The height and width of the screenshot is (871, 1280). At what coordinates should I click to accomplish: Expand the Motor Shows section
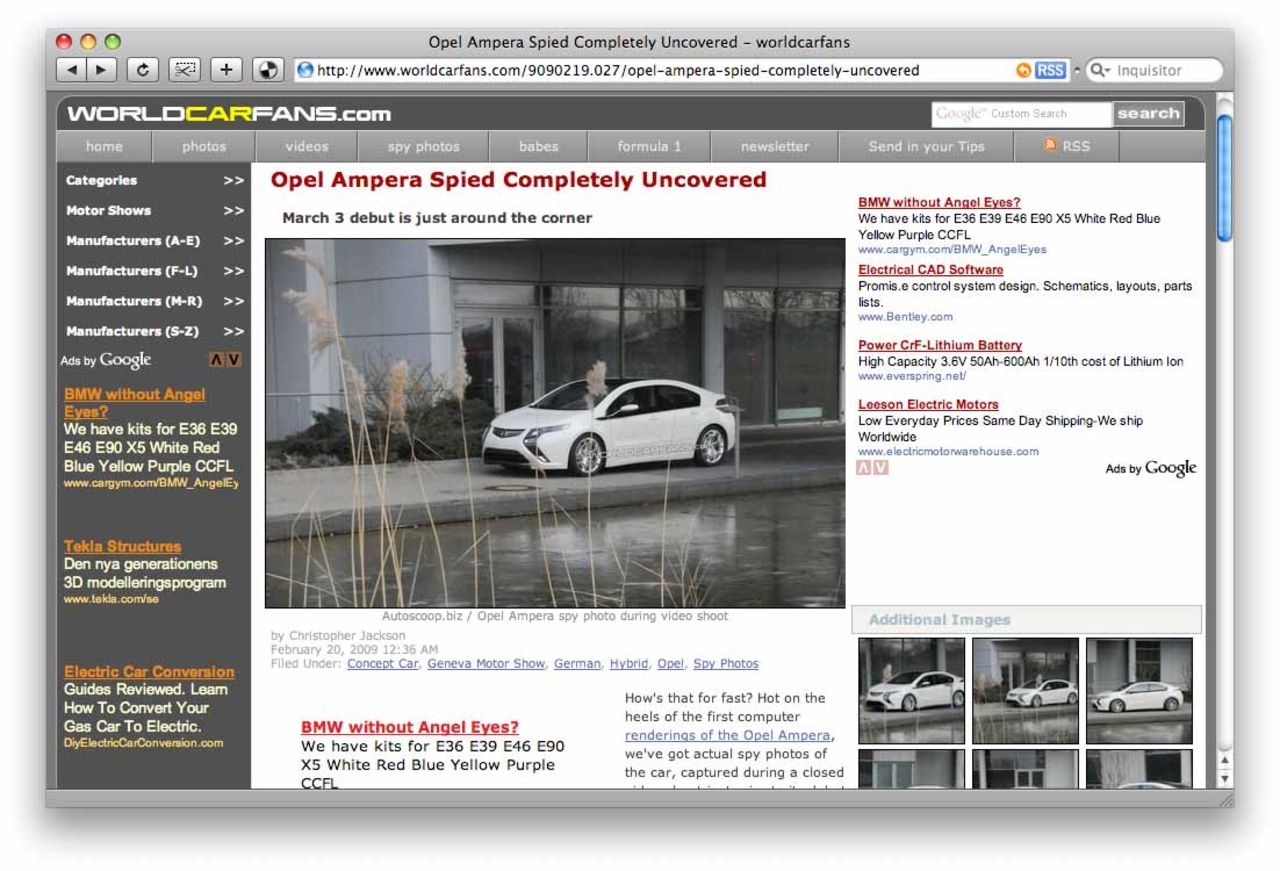tap(108, 211)
